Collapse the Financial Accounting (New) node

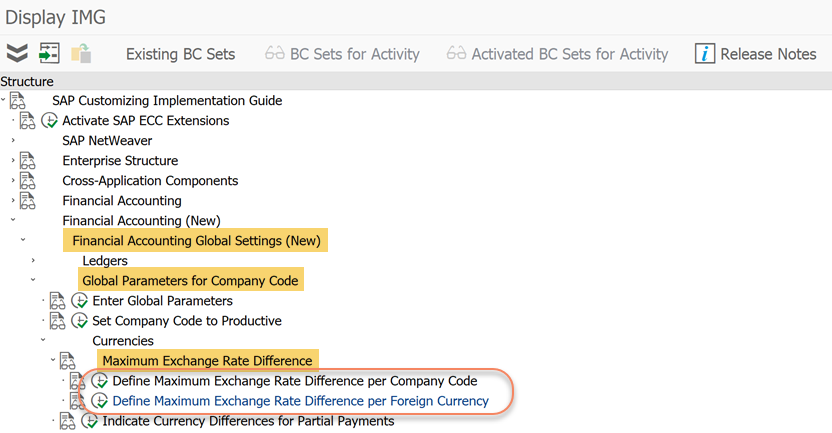click(x=13, y=221)
